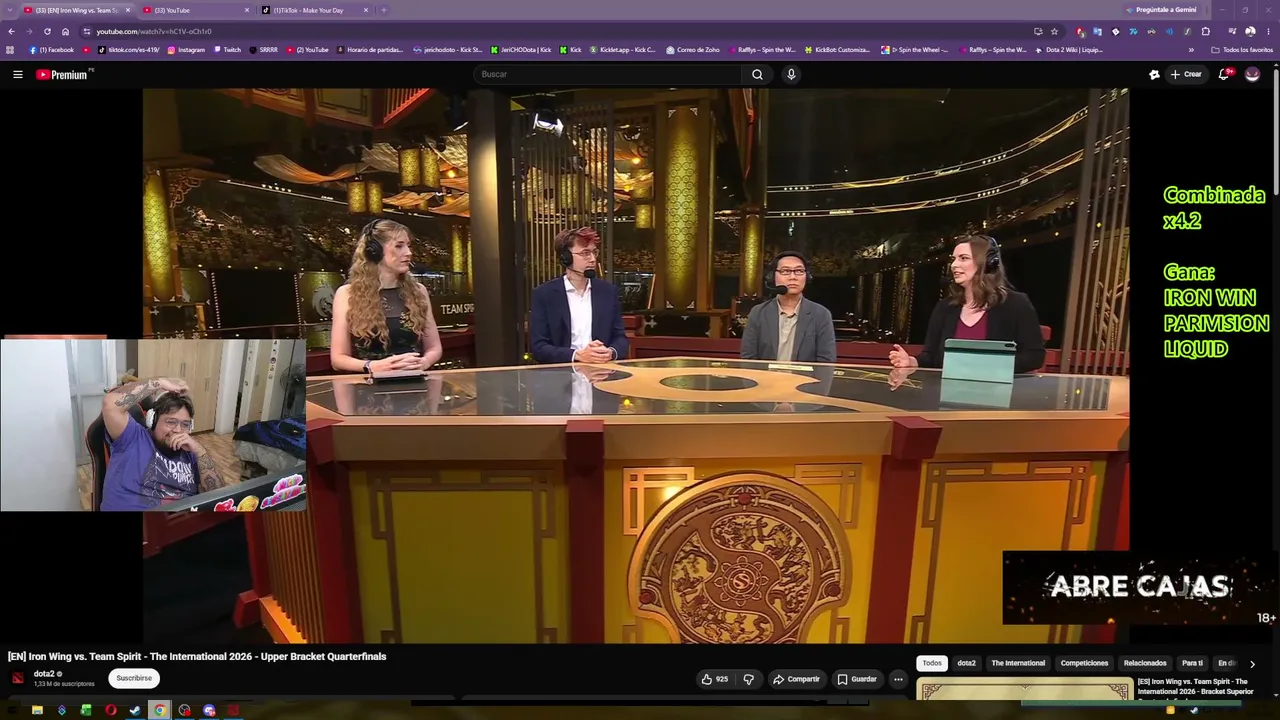Click the YouTube search input field
Viewport: 1280px width, 720px height.
(x=608, y=74)
